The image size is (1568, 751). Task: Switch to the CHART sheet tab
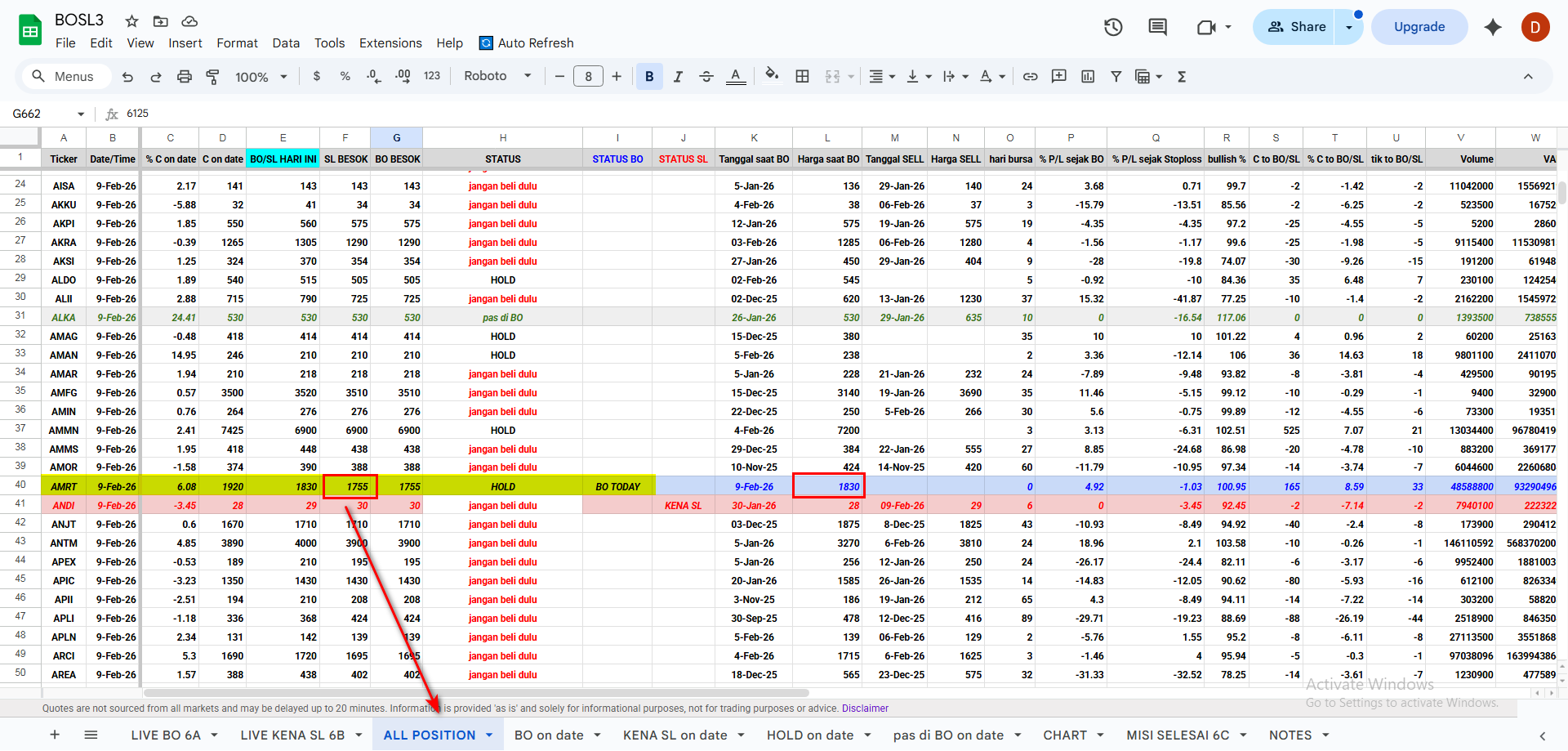(x=1064, y=735)
